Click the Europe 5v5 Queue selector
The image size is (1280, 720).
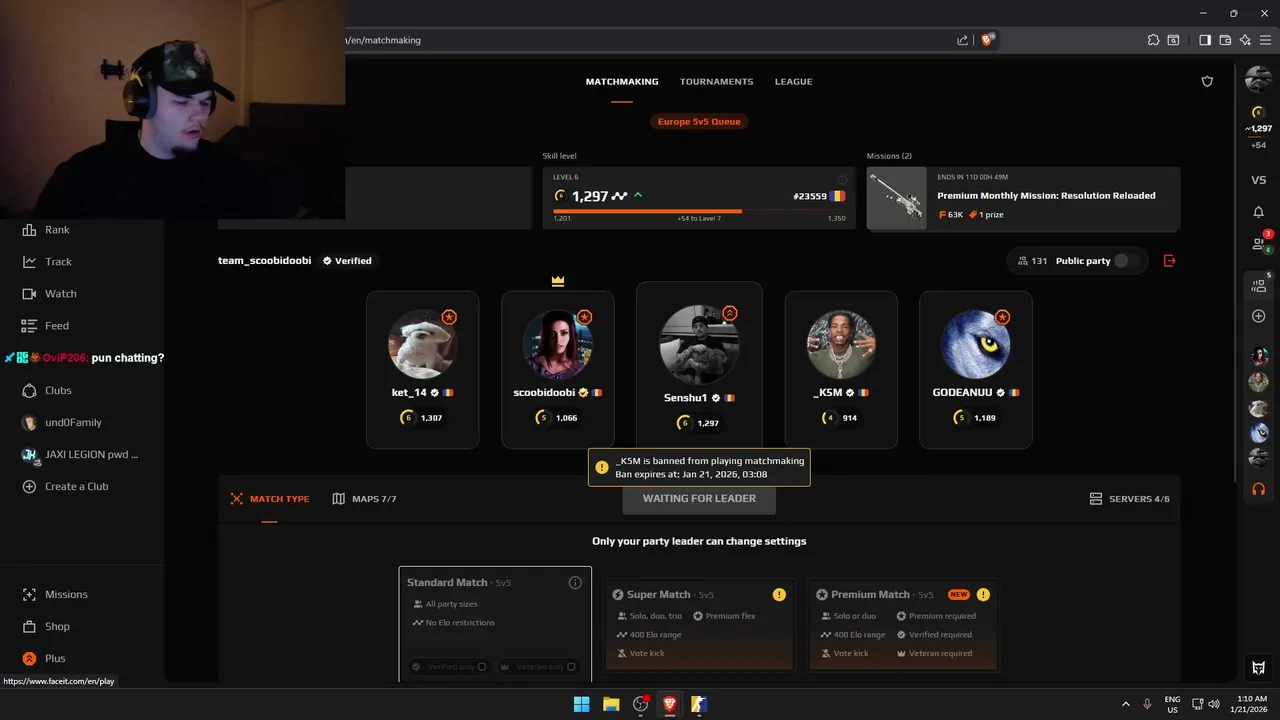click(x=699, y=122)
